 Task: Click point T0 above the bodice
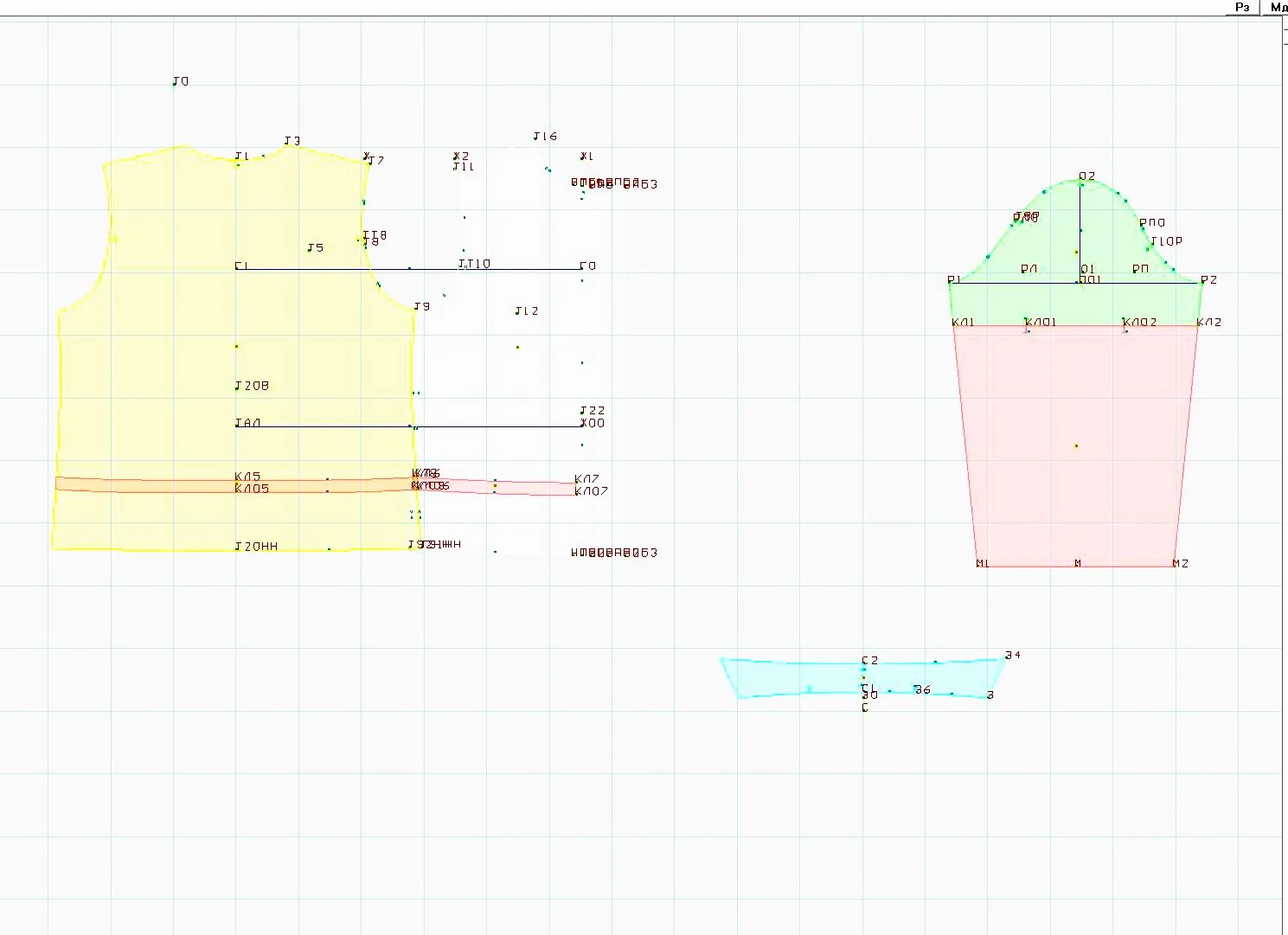(x=175, y=84)
